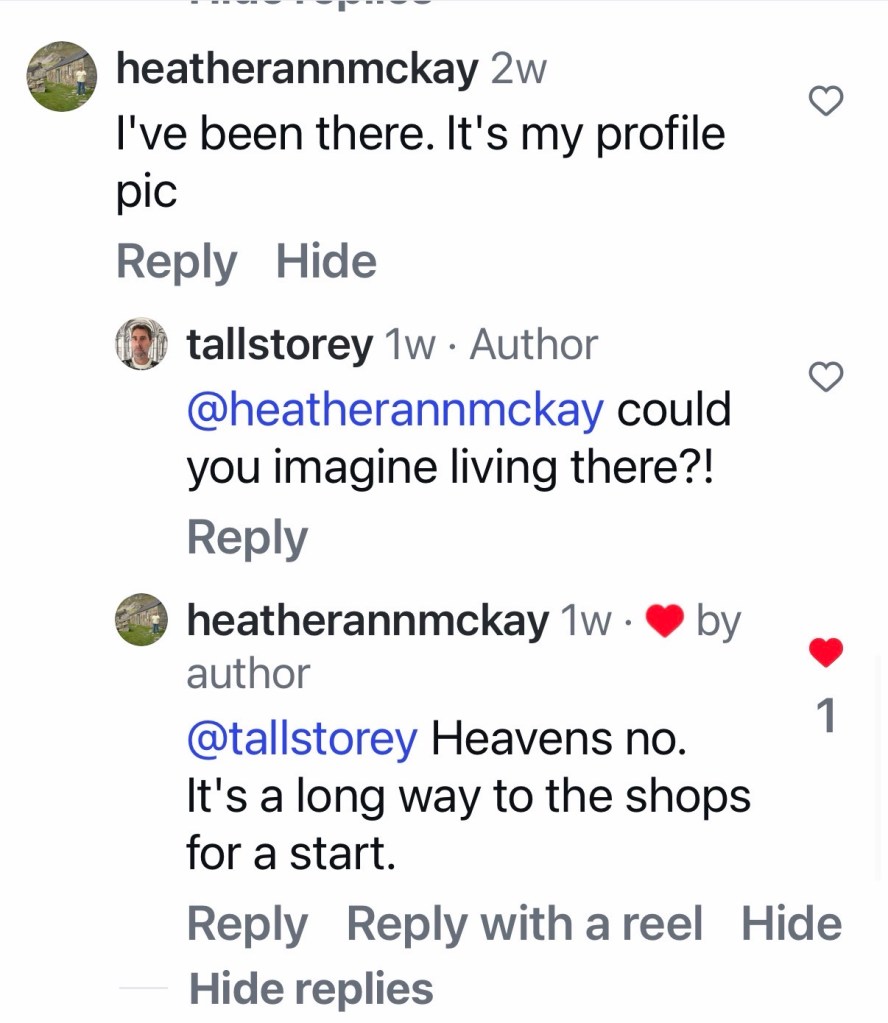Like heatherannmckay's "I've been there" comment
888x1023 pixels.
click(825, 100)
